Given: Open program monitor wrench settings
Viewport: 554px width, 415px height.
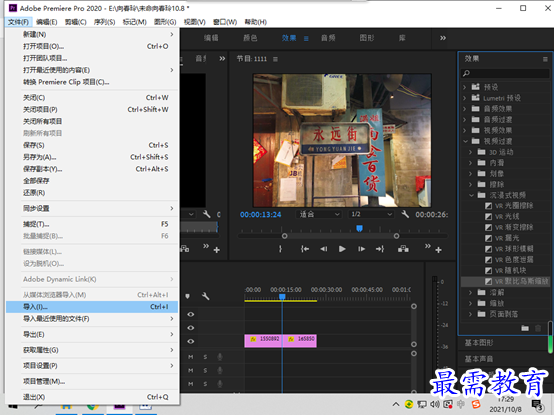Looking at the screenshot, I should (405, 214).
